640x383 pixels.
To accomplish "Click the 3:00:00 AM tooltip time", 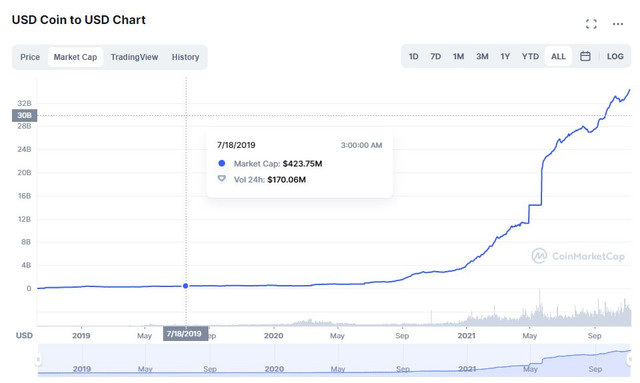I will 362,145.
